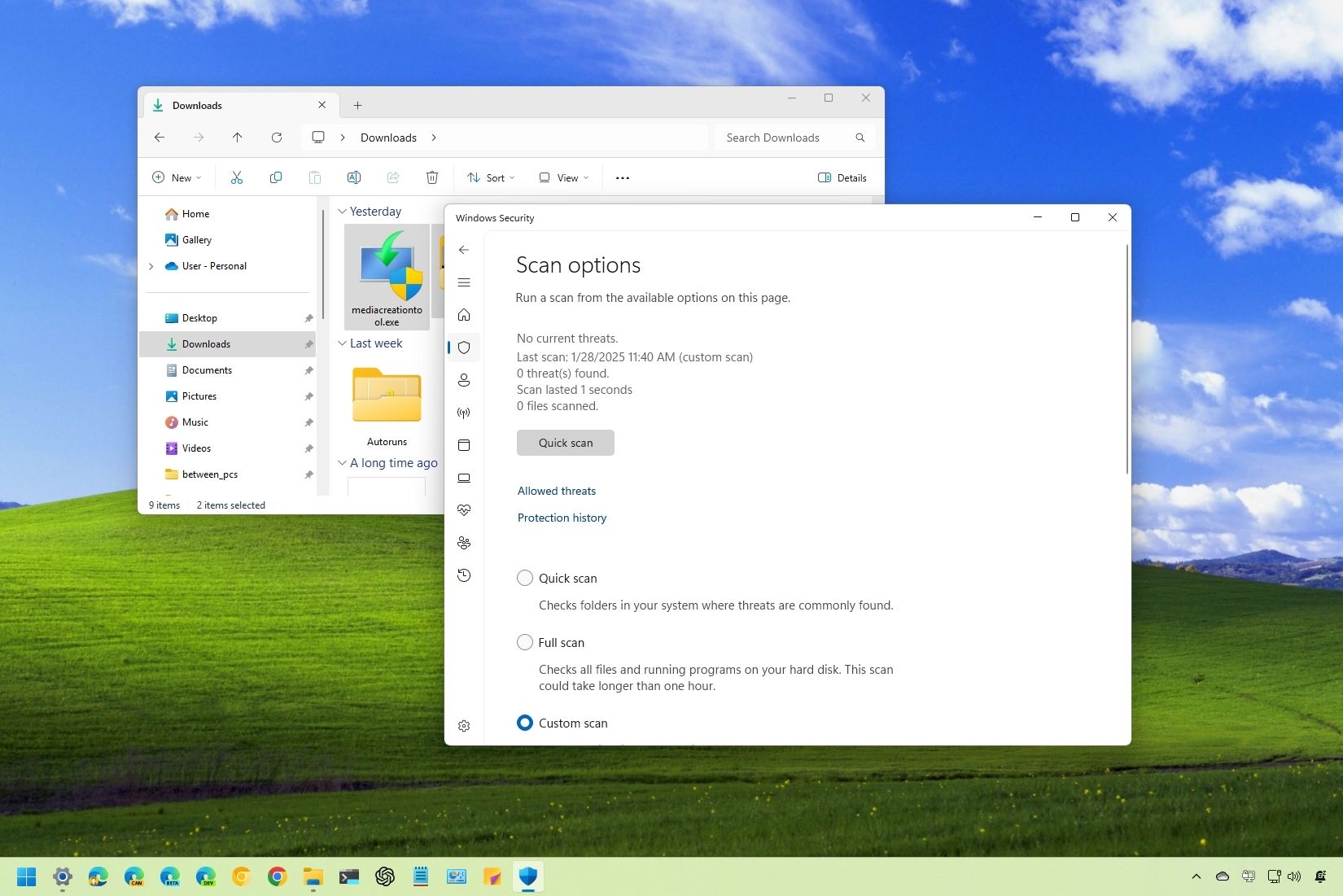The height and width of the screenshot is (896, 1343).
Task: Expand the New menu
Action: 176,177
